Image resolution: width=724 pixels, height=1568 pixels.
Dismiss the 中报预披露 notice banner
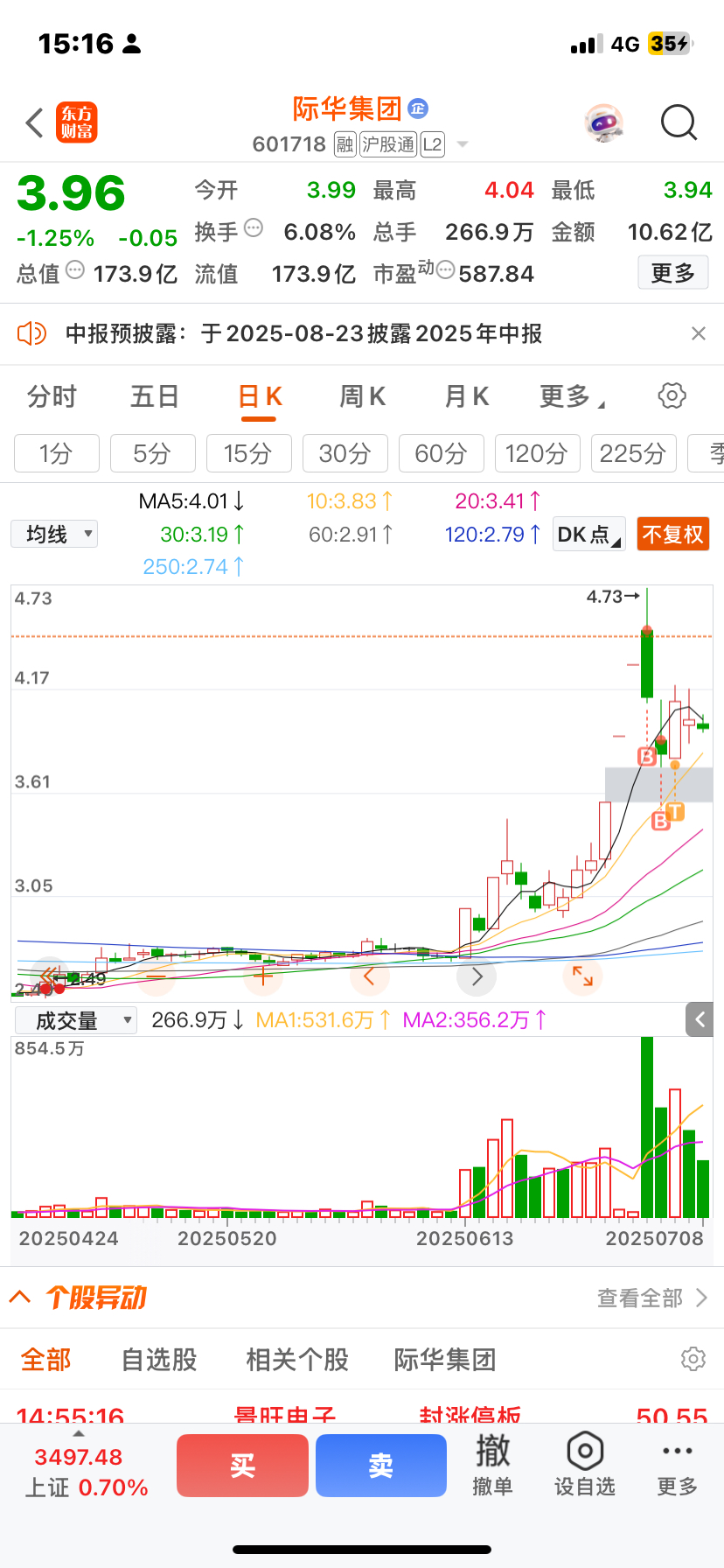[698, 333]
